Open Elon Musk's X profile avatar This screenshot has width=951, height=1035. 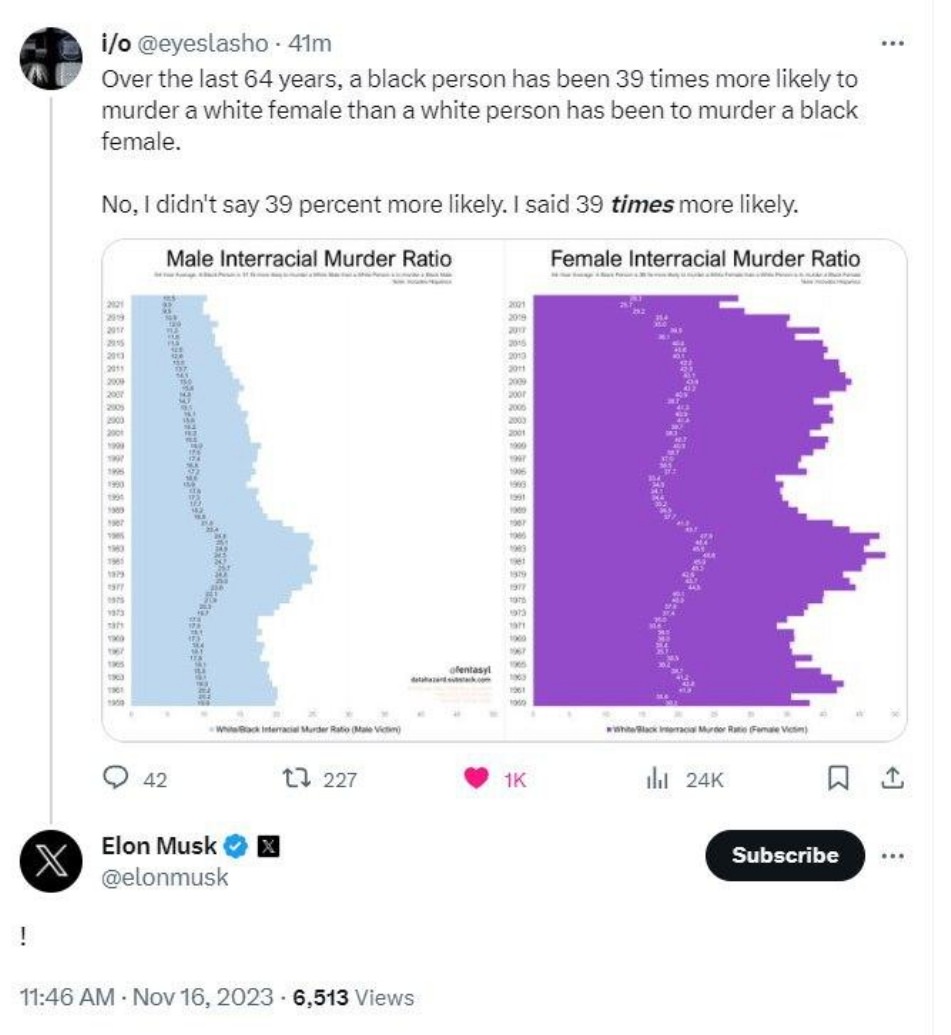[51, 861]
